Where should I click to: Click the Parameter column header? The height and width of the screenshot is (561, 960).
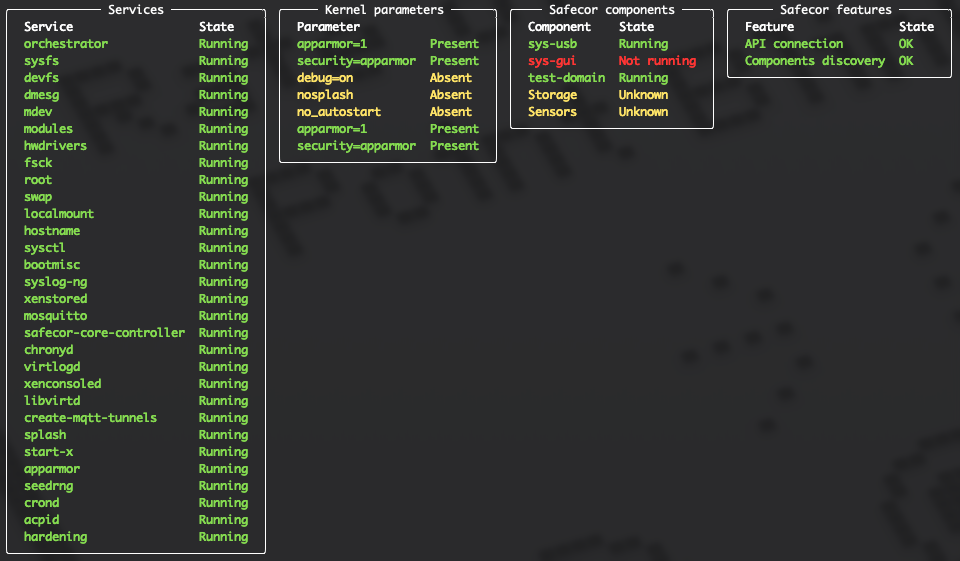[328, 27]
